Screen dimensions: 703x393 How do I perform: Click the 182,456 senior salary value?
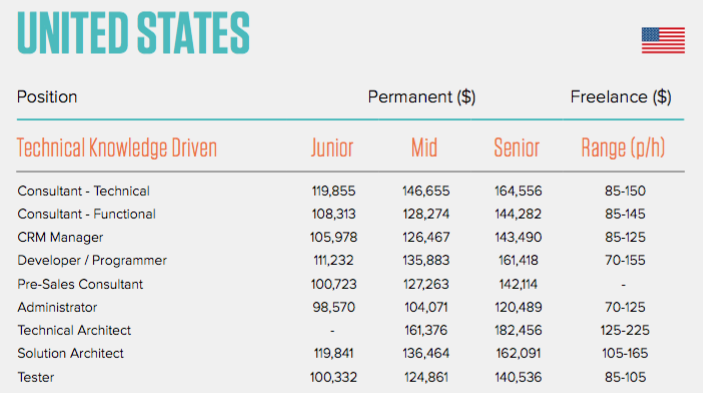click(518, 331)
